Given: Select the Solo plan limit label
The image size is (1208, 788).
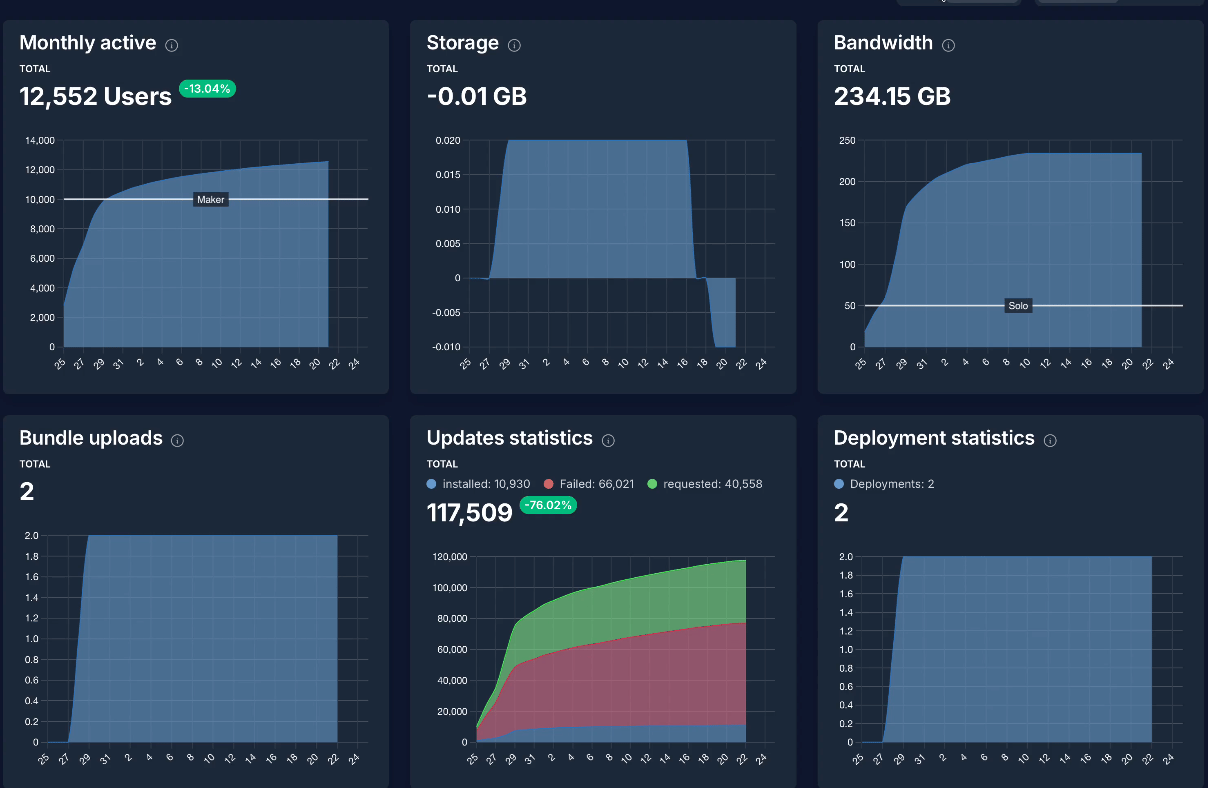Looking at the screenshot, I should click(x=1018, y=306).
